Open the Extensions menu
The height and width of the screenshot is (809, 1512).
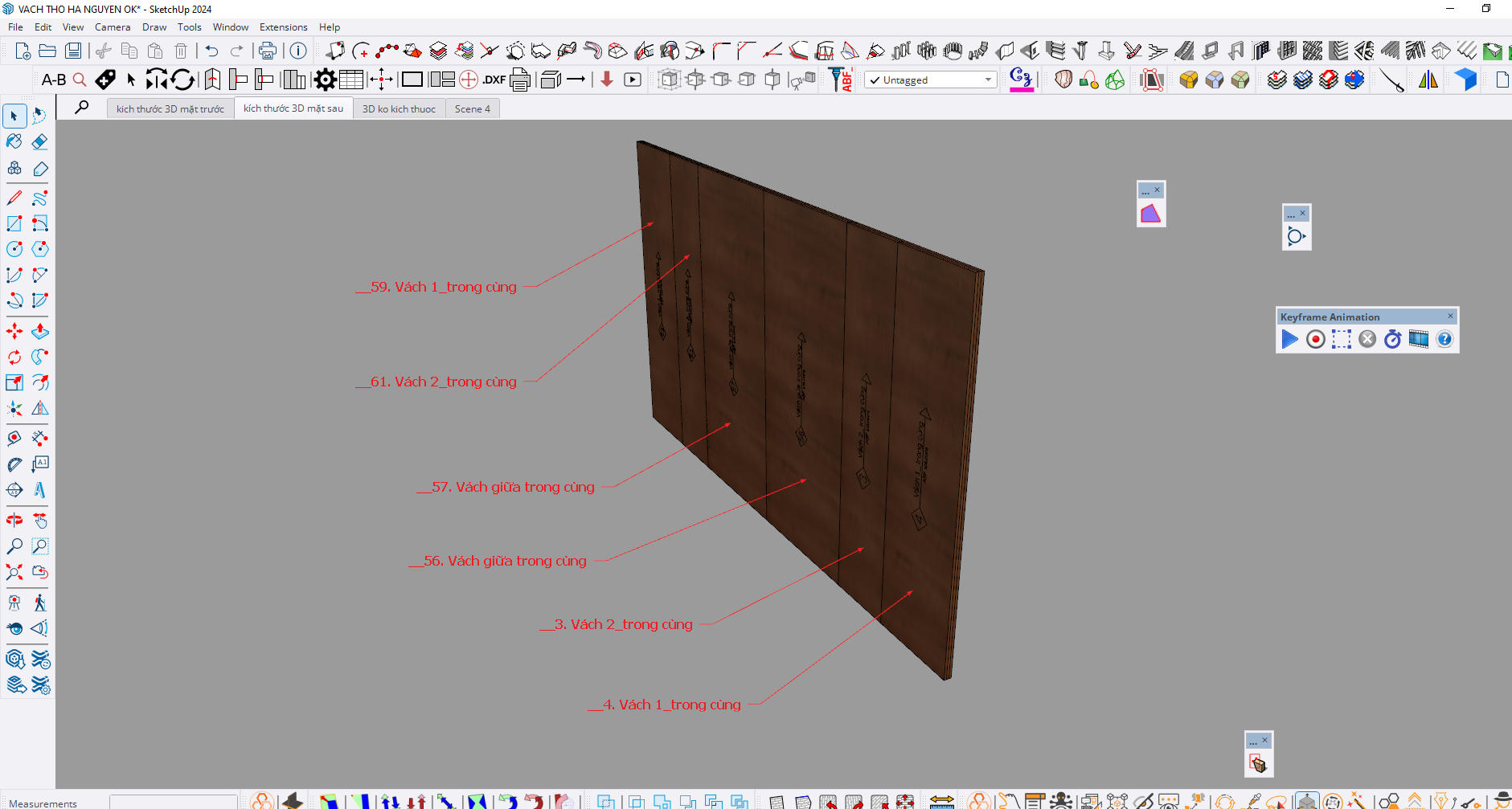[283, 27]
